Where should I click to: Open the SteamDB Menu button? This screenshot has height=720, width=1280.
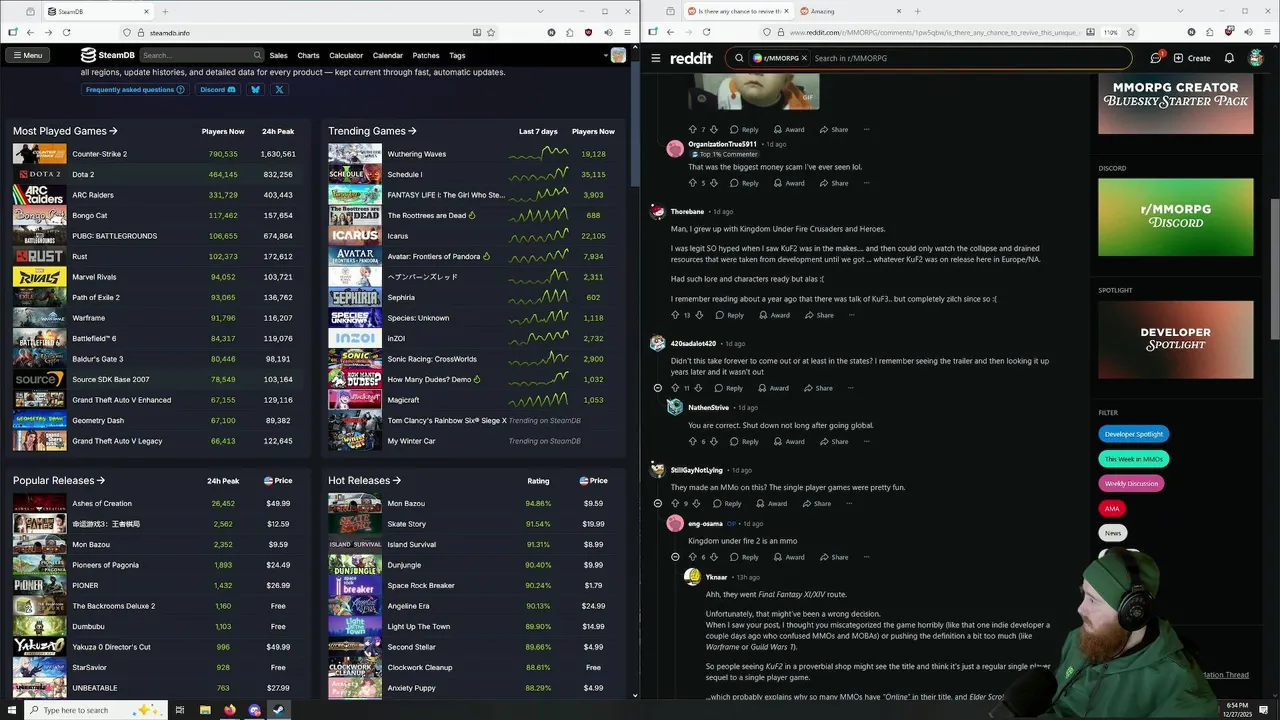click(27, 55)
